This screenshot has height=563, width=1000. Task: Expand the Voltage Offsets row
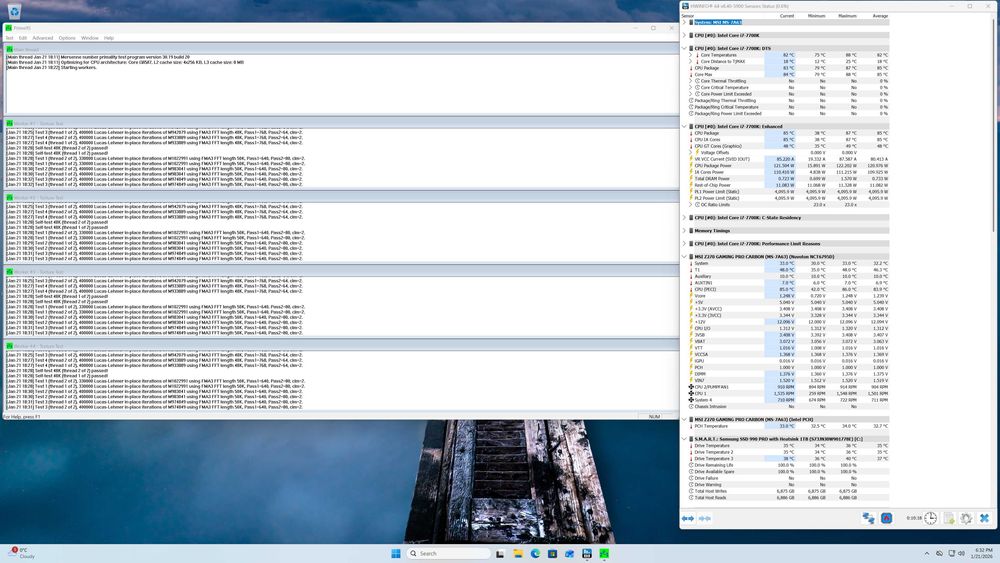(x=690, y=152)
